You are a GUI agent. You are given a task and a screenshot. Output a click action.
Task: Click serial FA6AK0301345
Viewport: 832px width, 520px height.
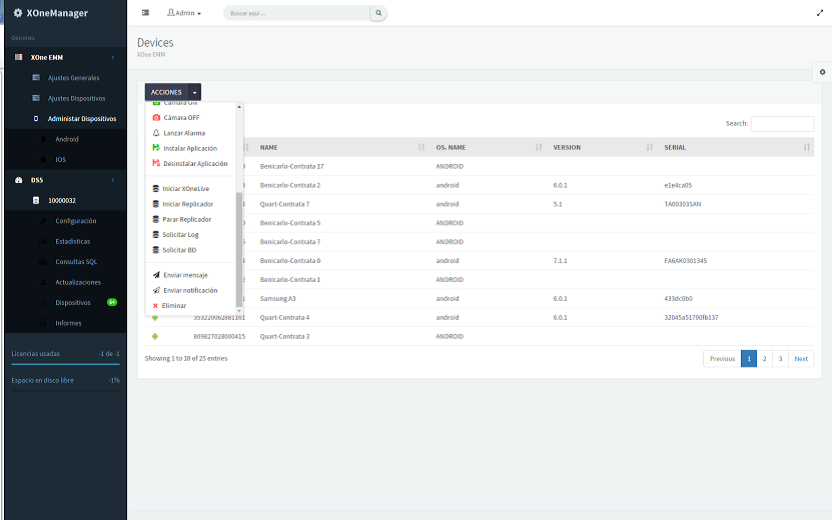pos(686,261)
